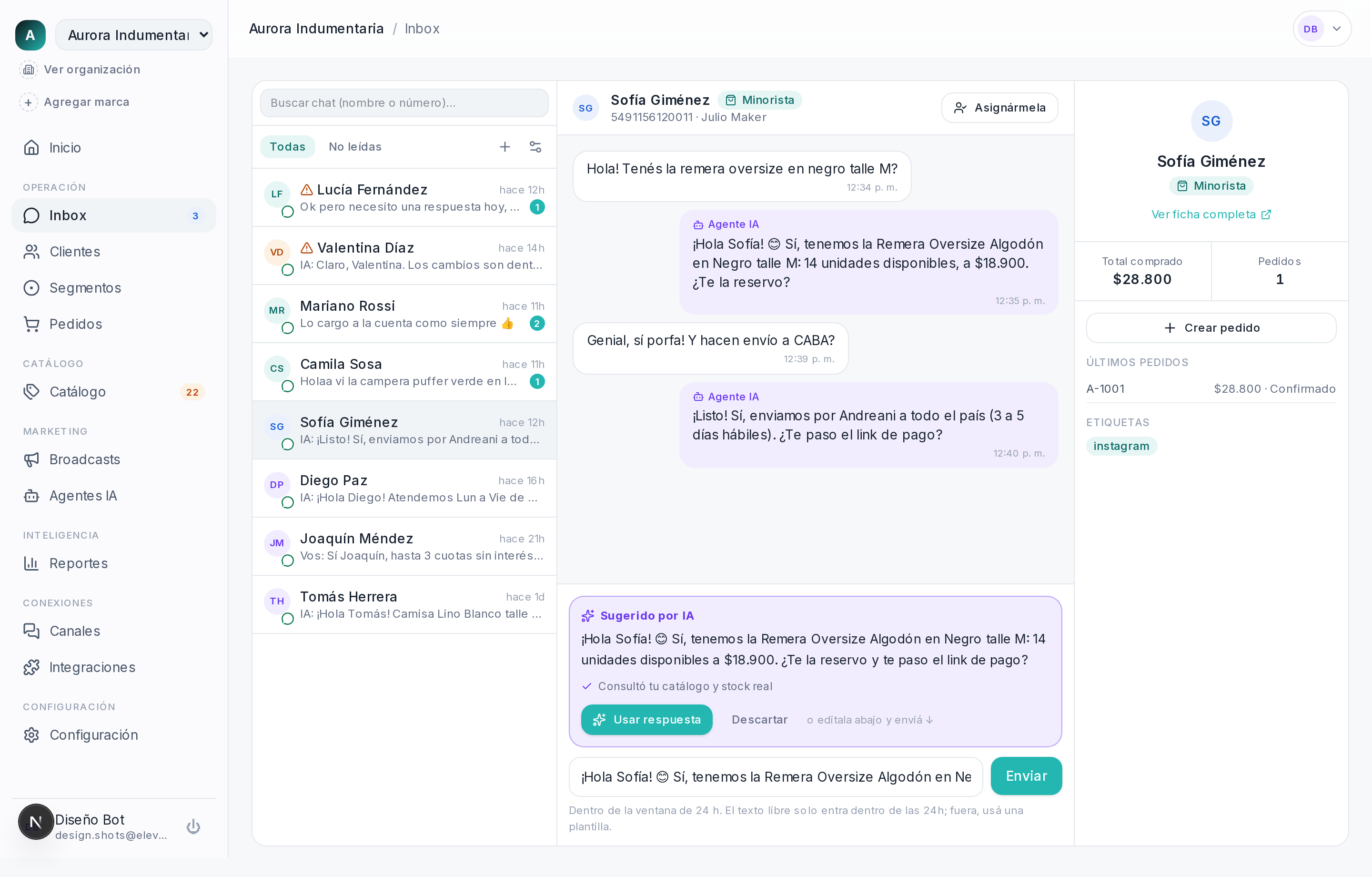Click Agregar marca in the sidebar

(75, 102)
